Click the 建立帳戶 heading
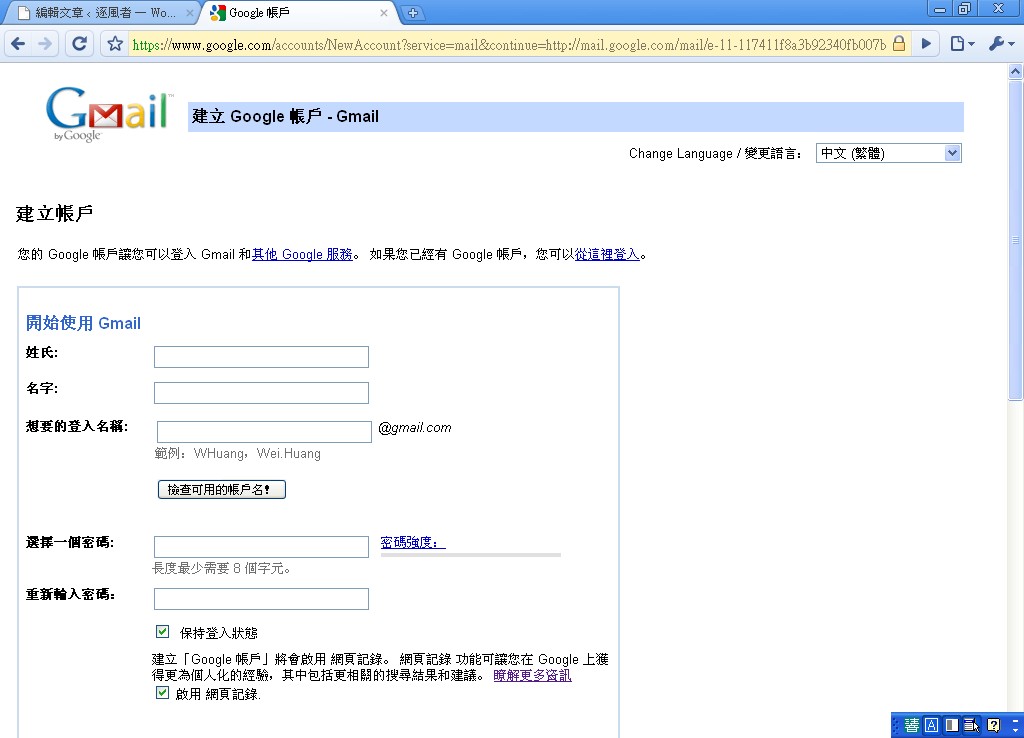Image resolution: width=1024 pixels, height=738 pixels. click(x=54, y=213)
